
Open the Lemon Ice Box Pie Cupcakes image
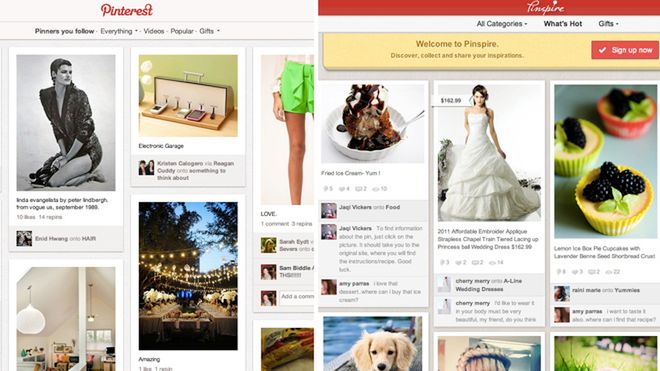click(x=605, y=162)
